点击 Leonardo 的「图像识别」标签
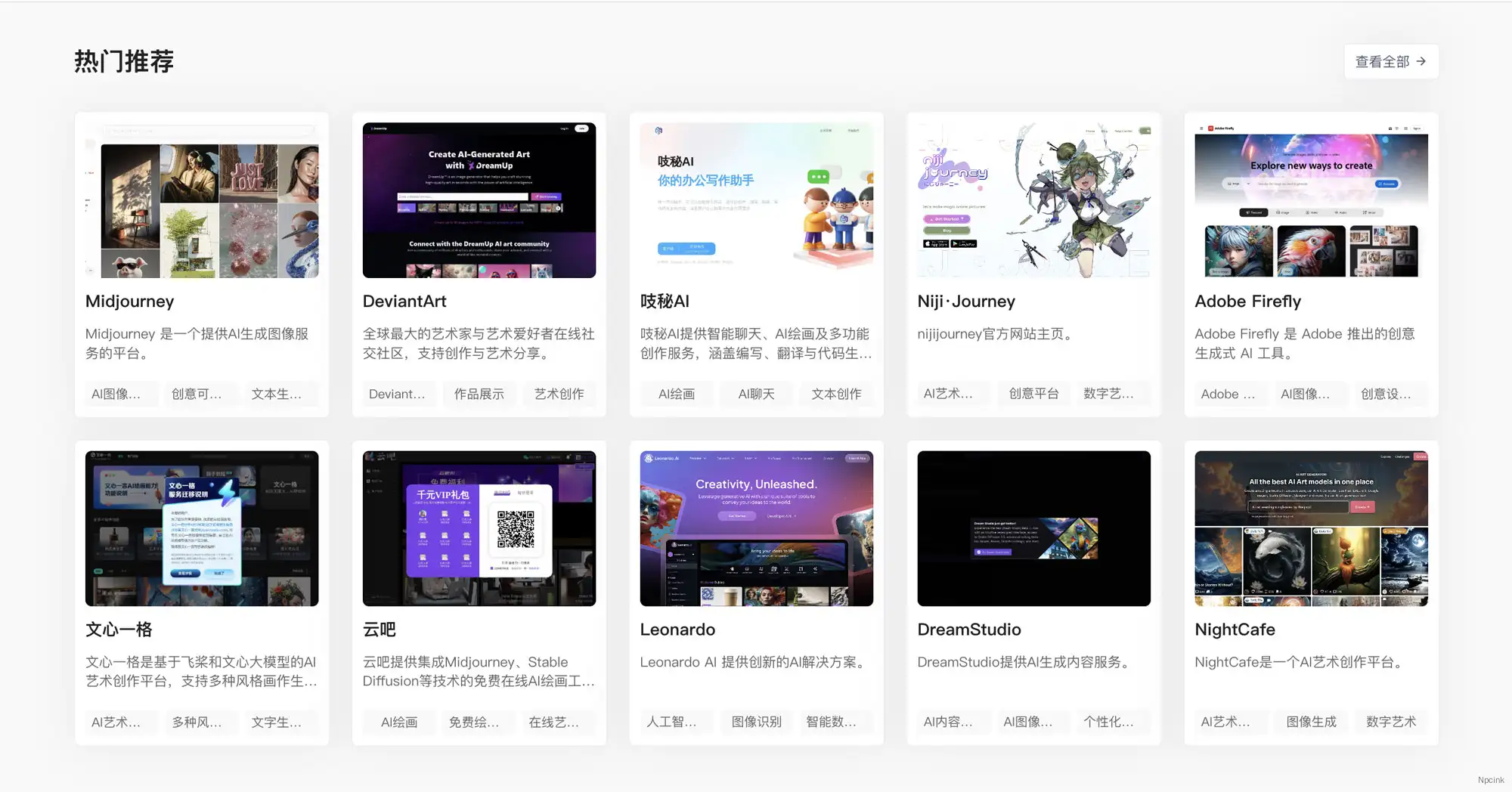This screenshot has height=792, width=1512. point(756,722)
